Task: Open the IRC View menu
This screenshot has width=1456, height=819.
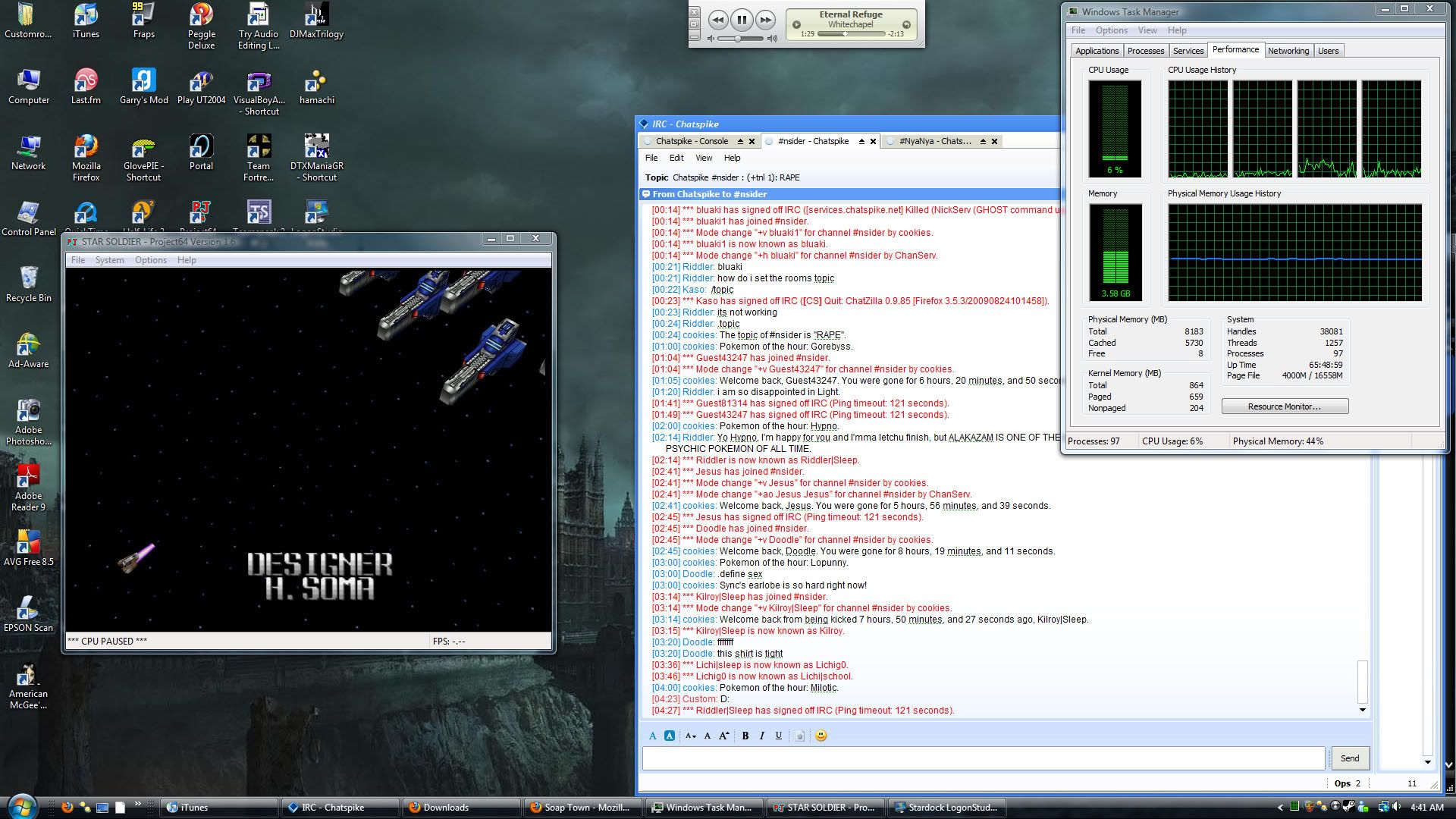Action: (704, 158)
